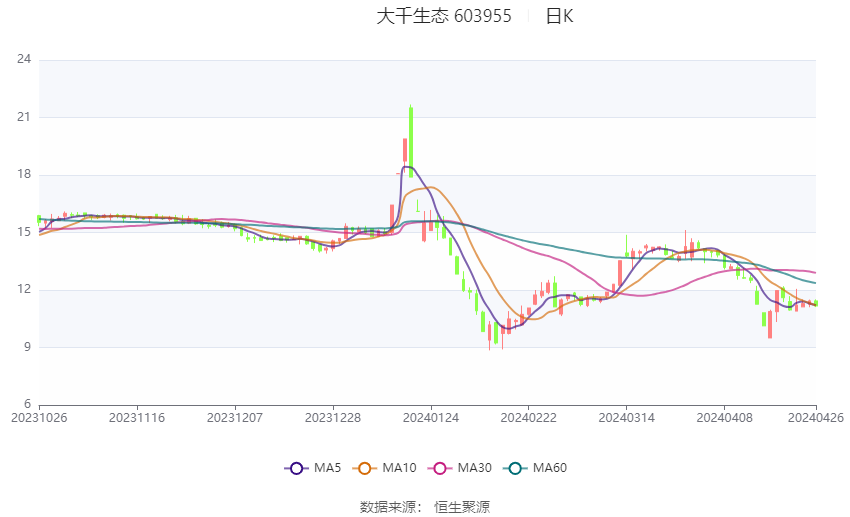Image resolution: width=850 pixels, height=517 pixels.
Task: Click the 20240124 date axis label
Action: point(431,418)
